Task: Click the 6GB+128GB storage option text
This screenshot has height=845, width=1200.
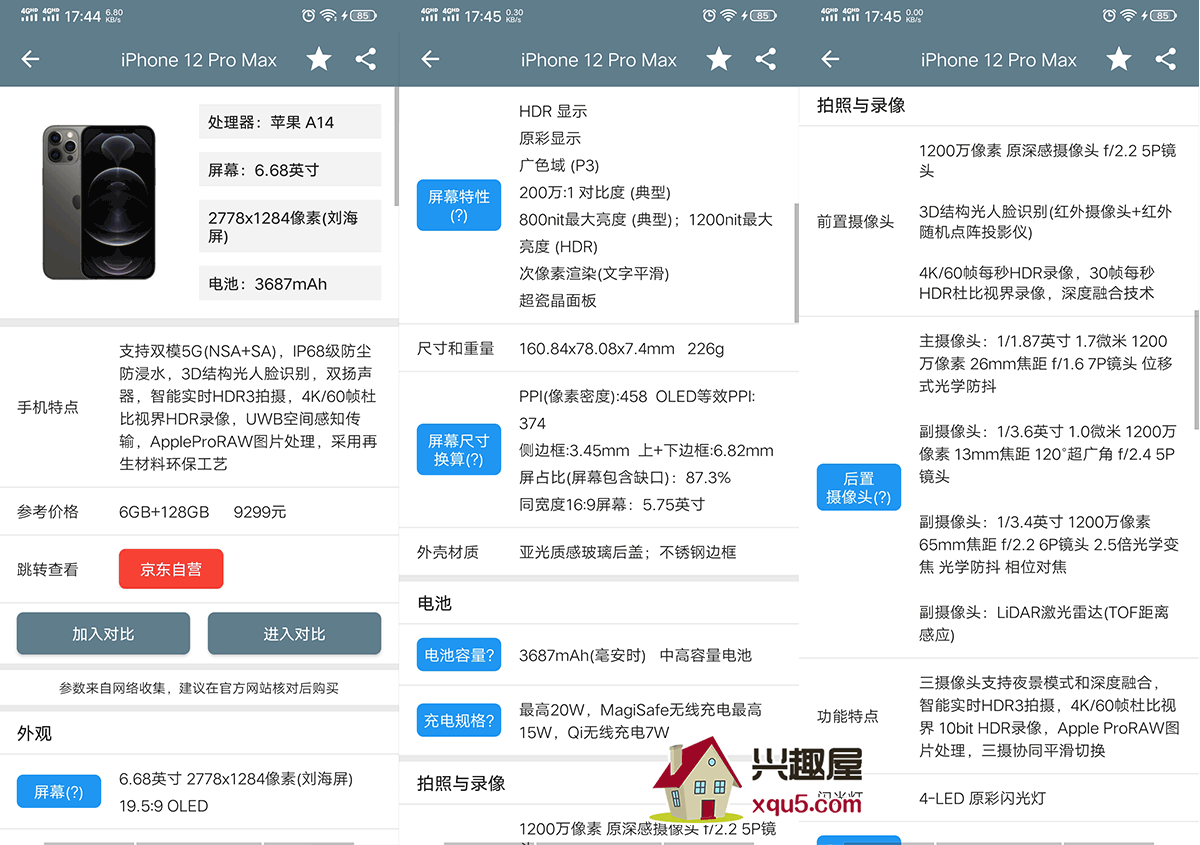Action: coord(164,512)
